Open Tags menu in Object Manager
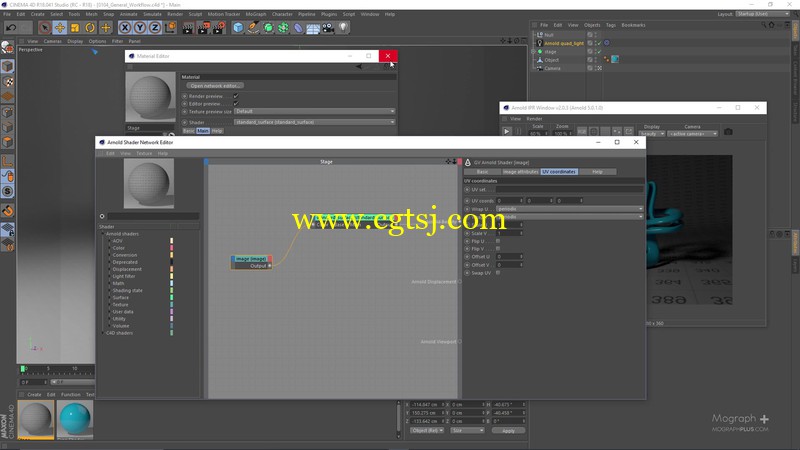The width and height of the screenshot is (800, 450). pos(611,25)
